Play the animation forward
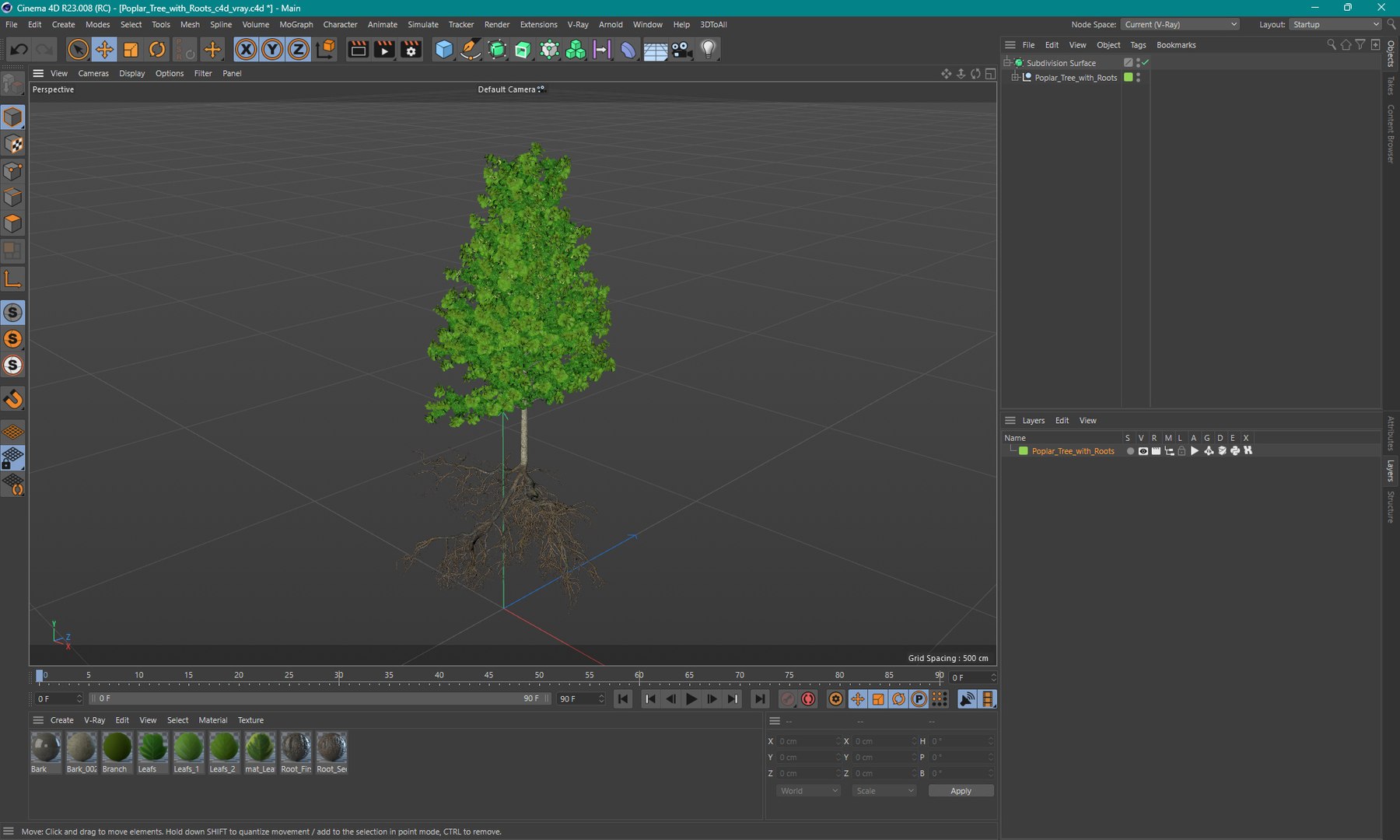The height and width of the screenshot is (840, 1400). pyautogui.click(x=691, y=699)
